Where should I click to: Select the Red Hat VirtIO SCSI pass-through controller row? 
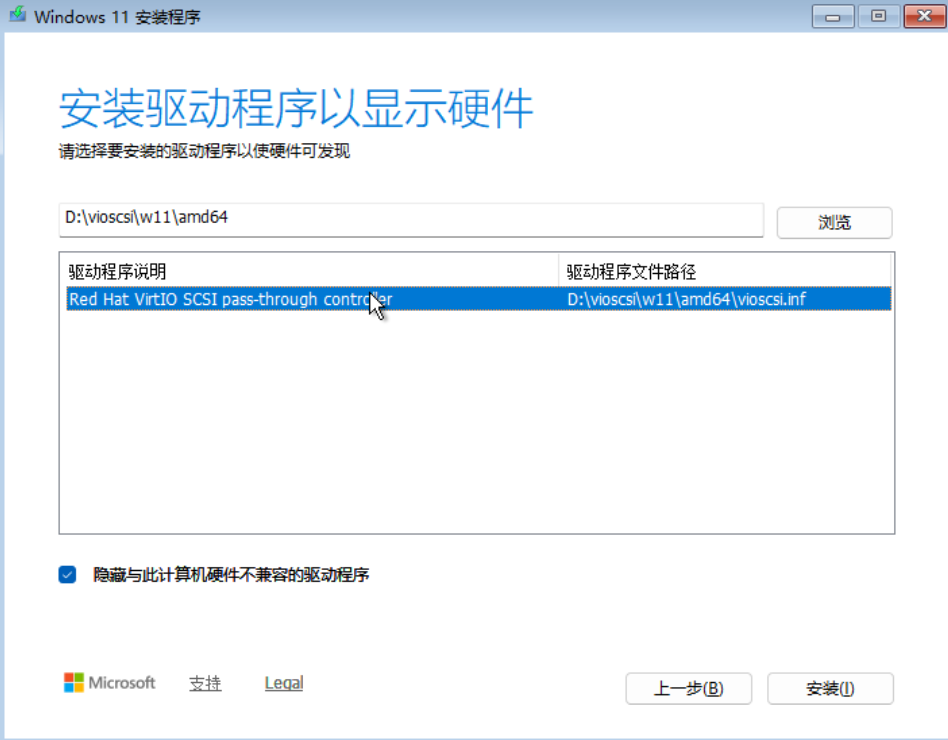(x=230, y=299)
